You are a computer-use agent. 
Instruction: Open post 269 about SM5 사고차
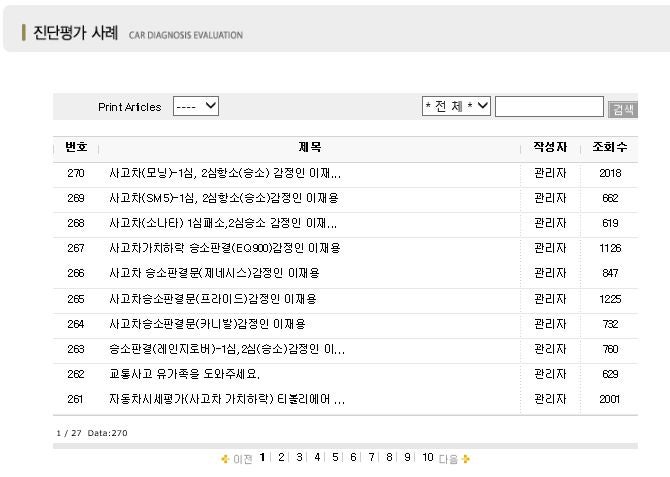coord(223,198)
